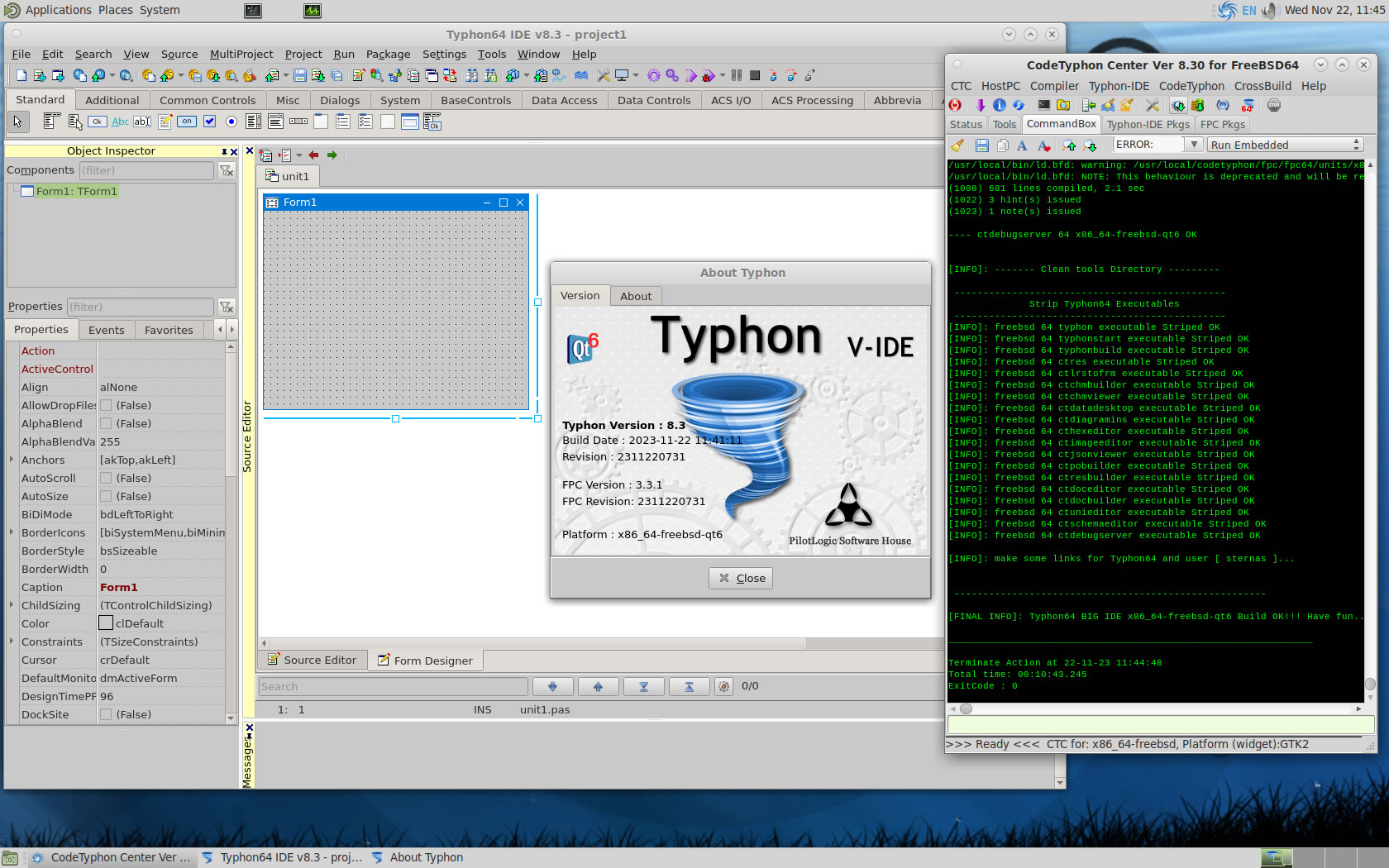Click the green right arrow in editor toolbar
The width and height of the screenshot is (1389, 868).
click(332, 155)
